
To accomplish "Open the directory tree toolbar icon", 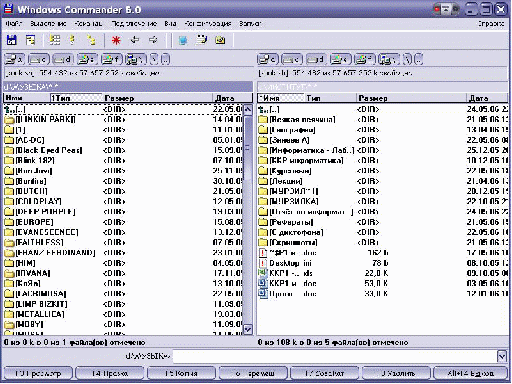I will (x=30, y=40).
